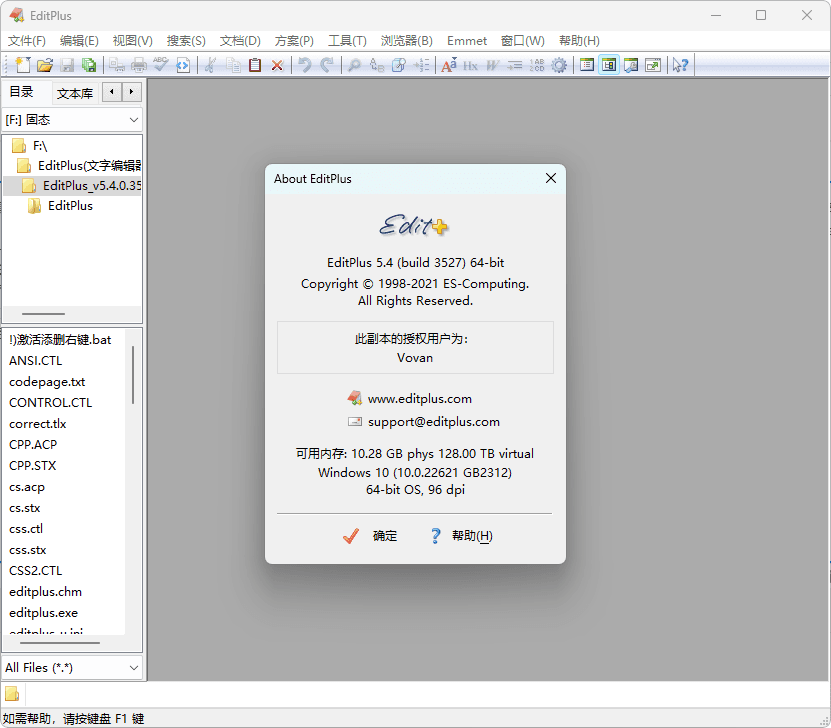Open Find with the magnifier icon
Image resolution: width=831 pixels, height=728 pixels.
point(354,65)
